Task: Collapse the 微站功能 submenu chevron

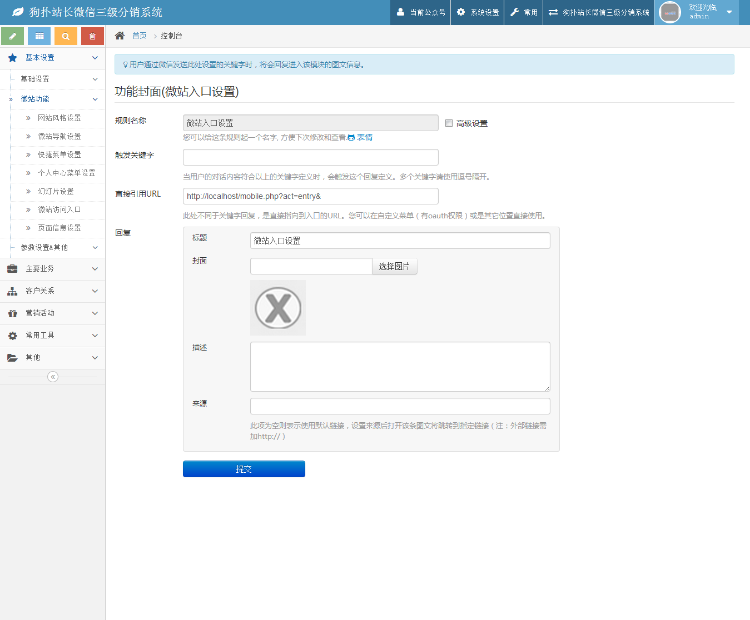Action: 95,99
